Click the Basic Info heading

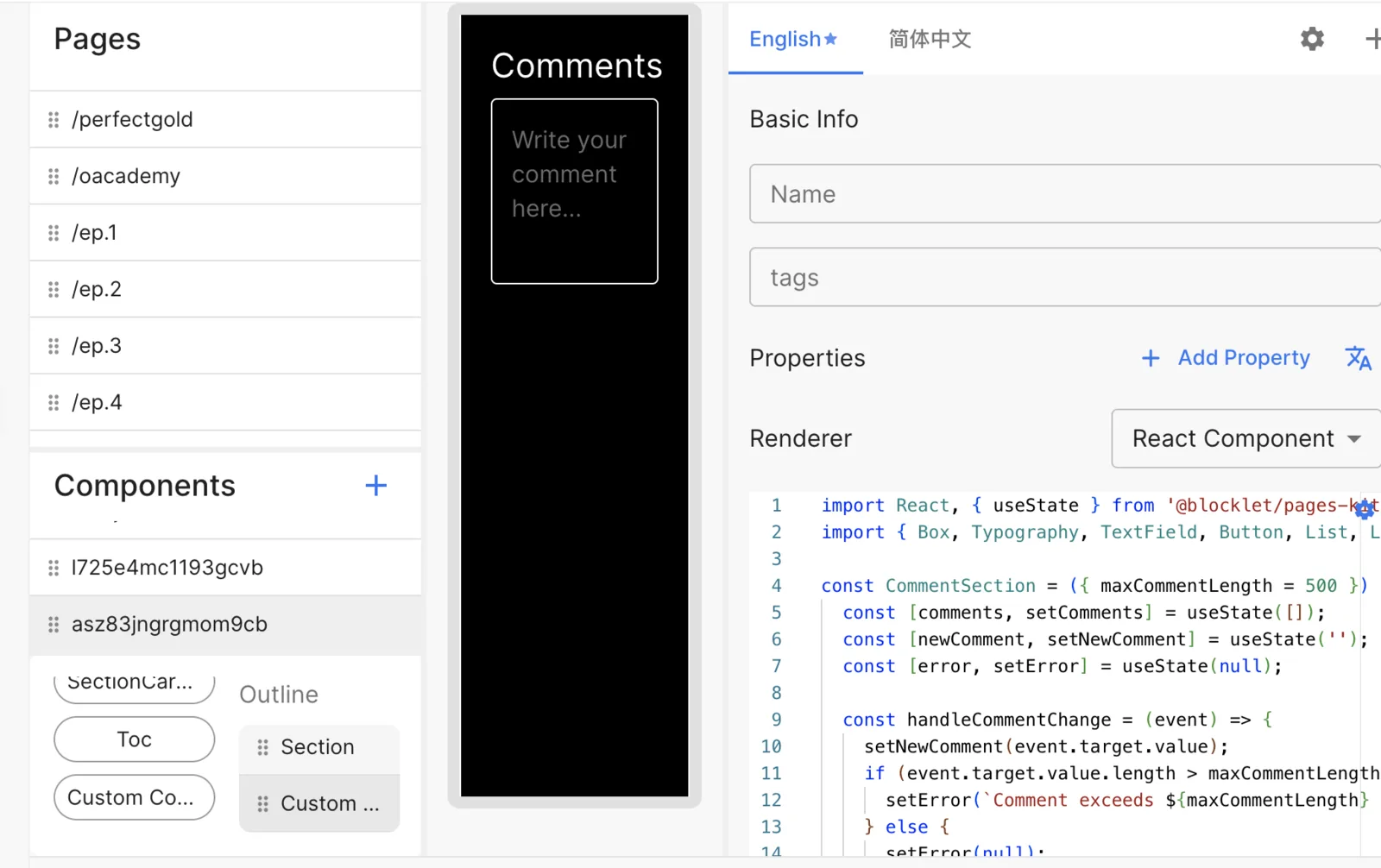804,119
